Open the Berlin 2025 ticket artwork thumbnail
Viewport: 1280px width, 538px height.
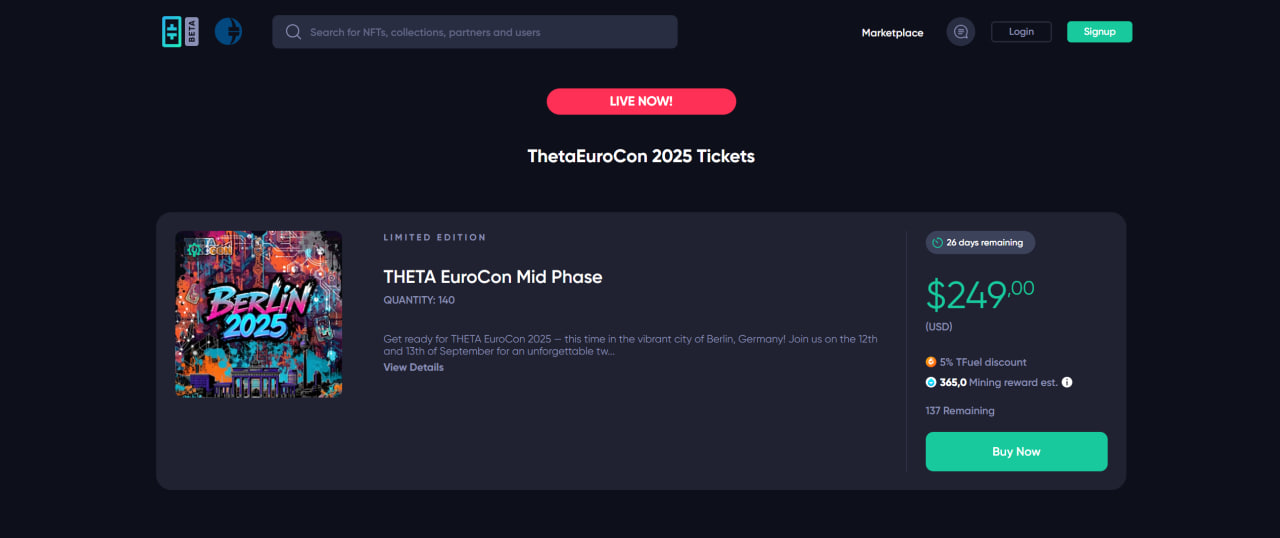(x=259, y=314)
